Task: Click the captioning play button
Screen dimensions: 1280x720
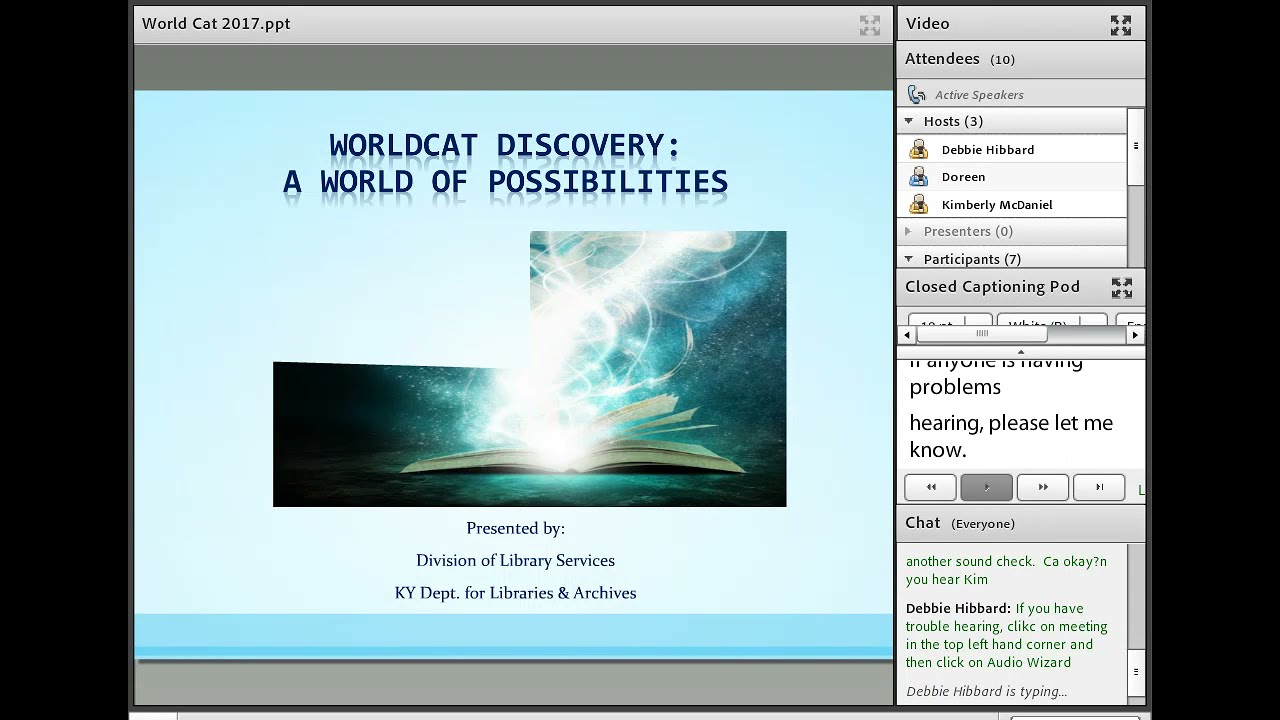Action: pos(987,487)
